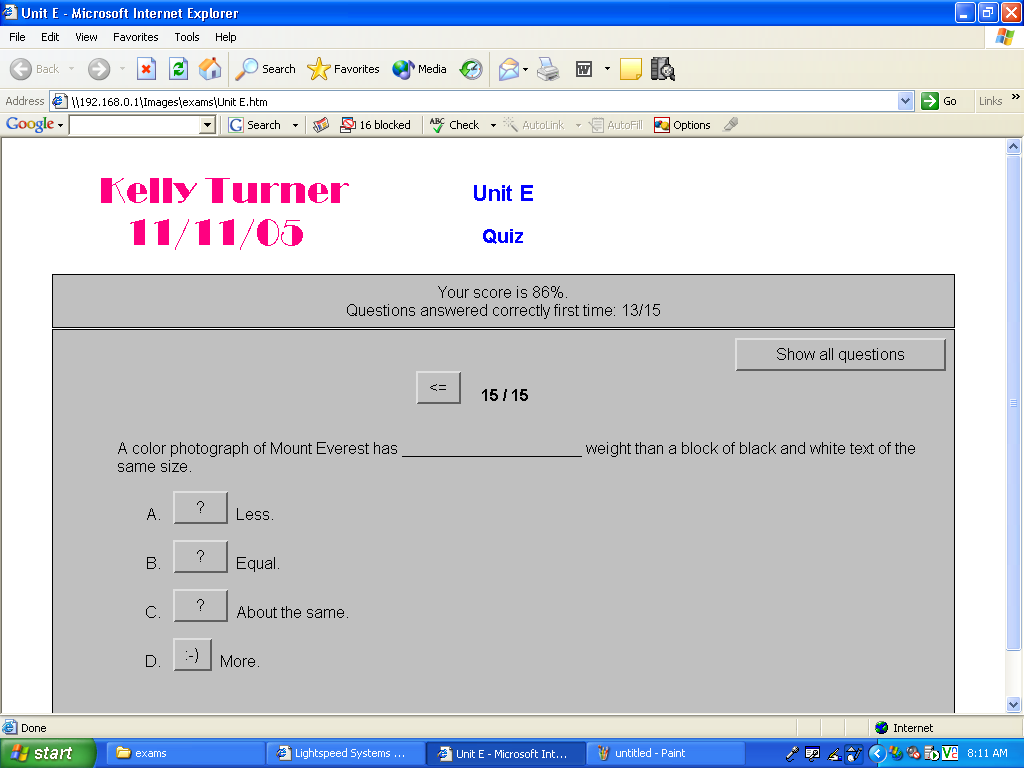This screenshot has width=1024, height=768.
Task: Select answer B button for Equal
Action: tap(200, 557)
